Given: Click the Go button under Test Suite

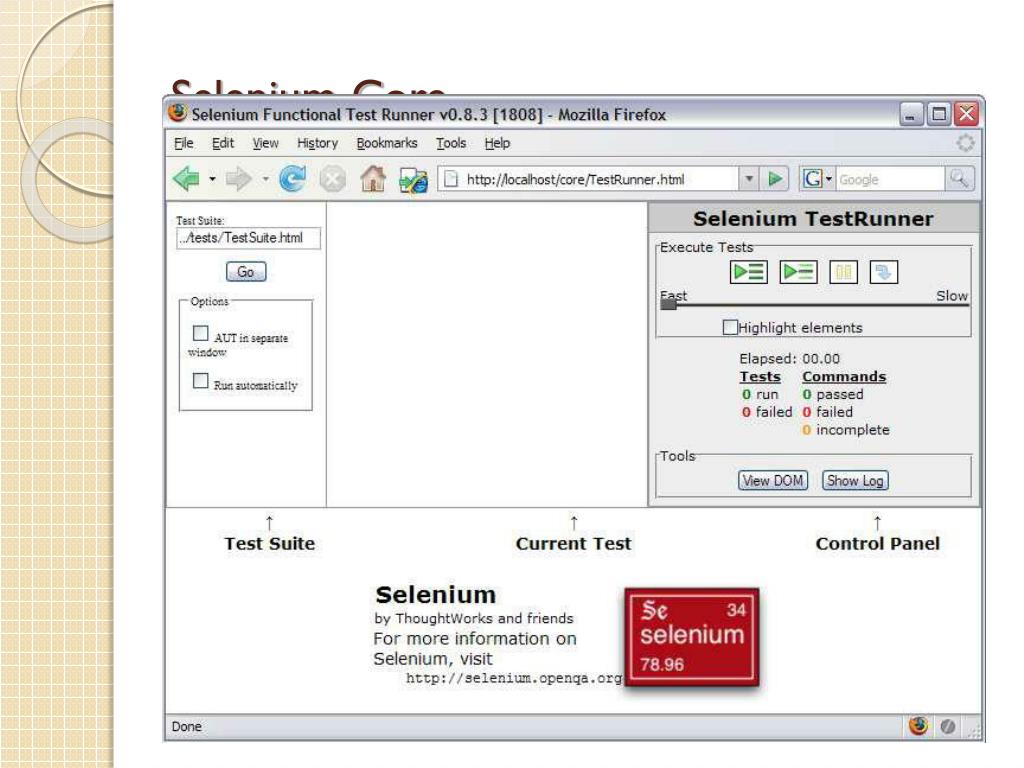Looking at the screenshot, I should [246, 272].
